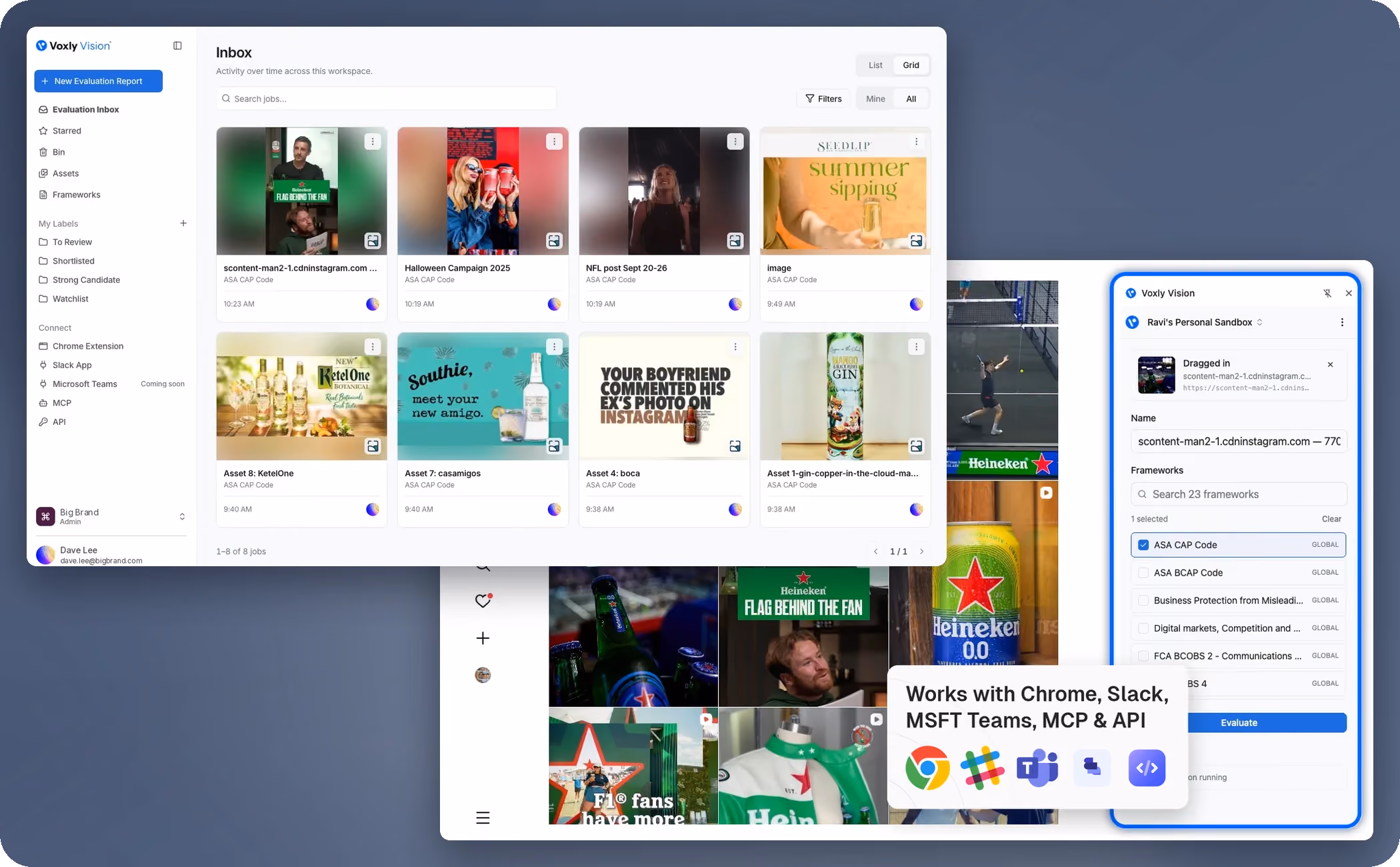The width and height of the screenshot is (1400, 867).
Task: Click the Evaluate button
Action: [1239, 723]
